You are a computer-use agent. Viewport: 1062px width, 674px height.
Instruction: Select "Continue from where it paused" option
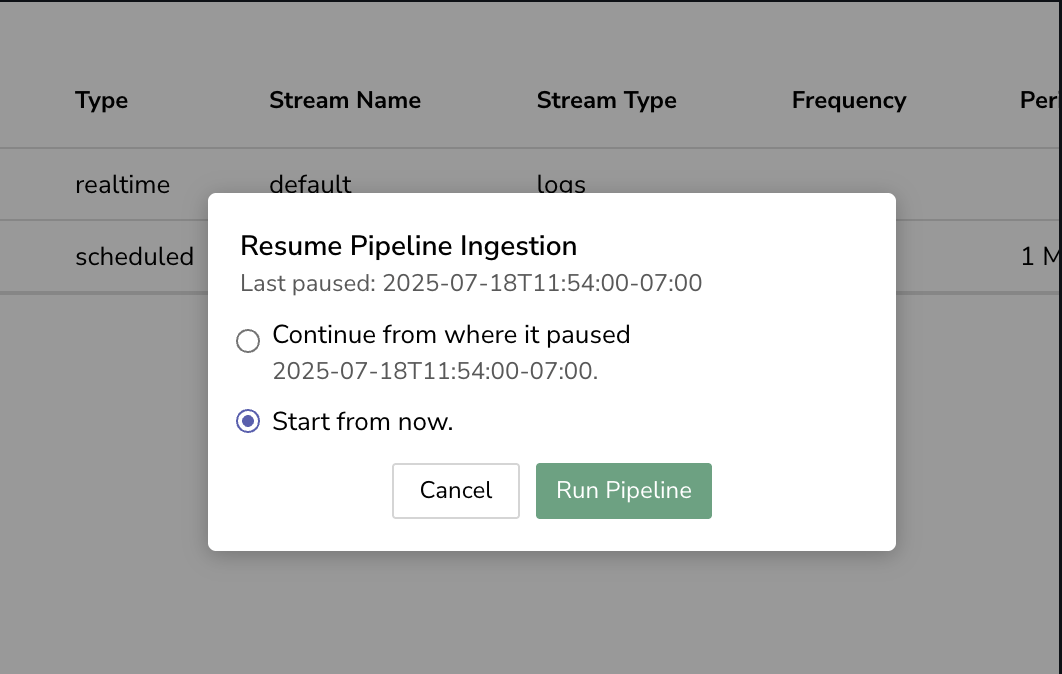coord(247,340)
